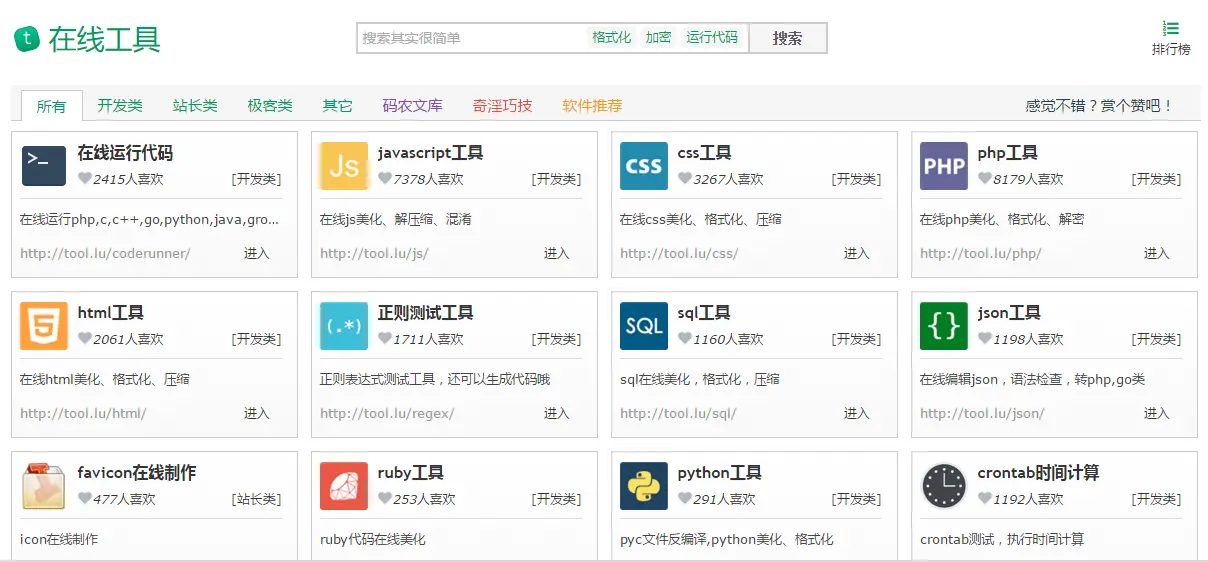Click the 在线工具 site title
The height and width of the screenshot is (562, 1208).
[105, 40]
